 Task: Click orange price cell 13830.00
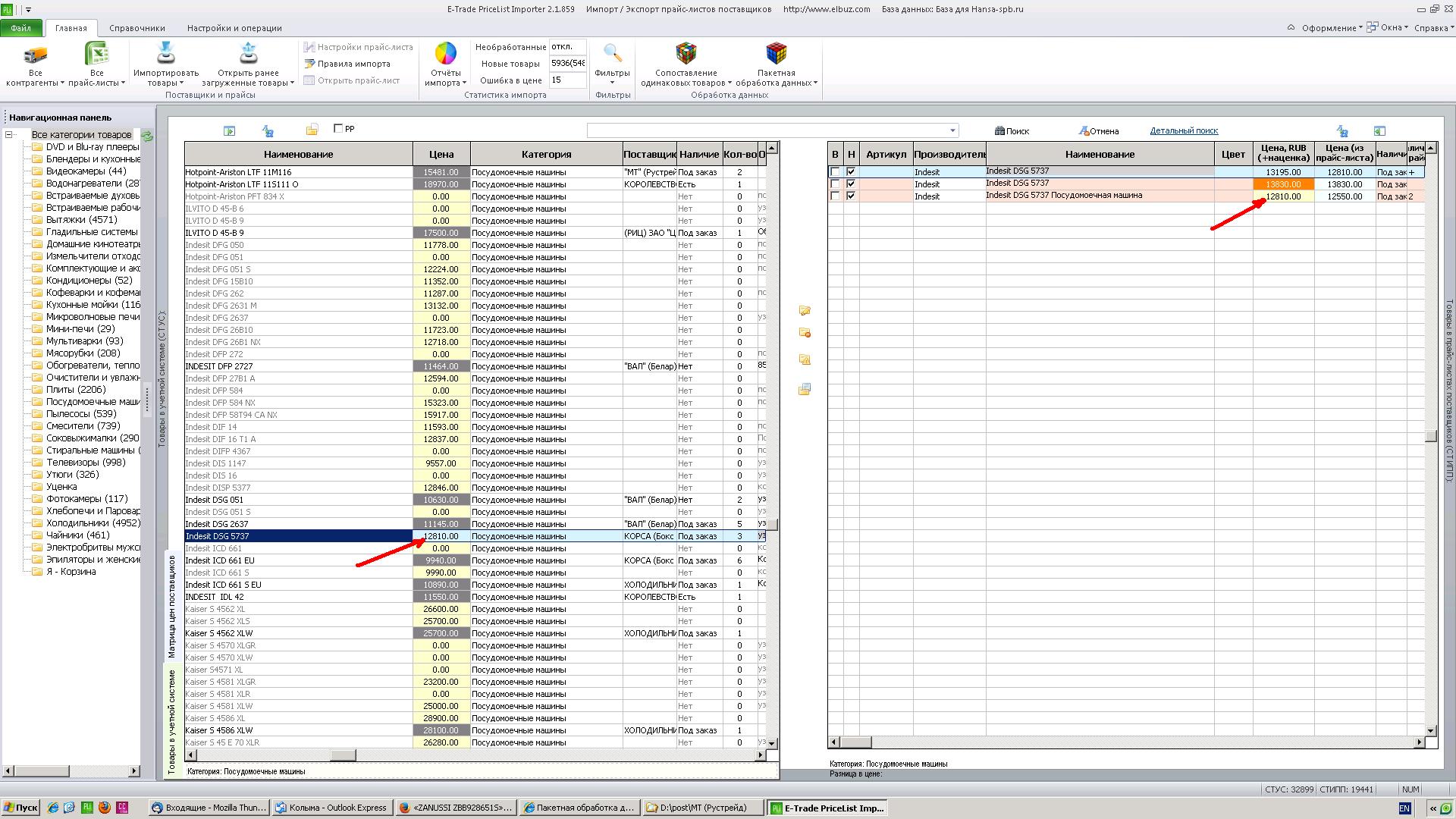[x=1283, y=184]
